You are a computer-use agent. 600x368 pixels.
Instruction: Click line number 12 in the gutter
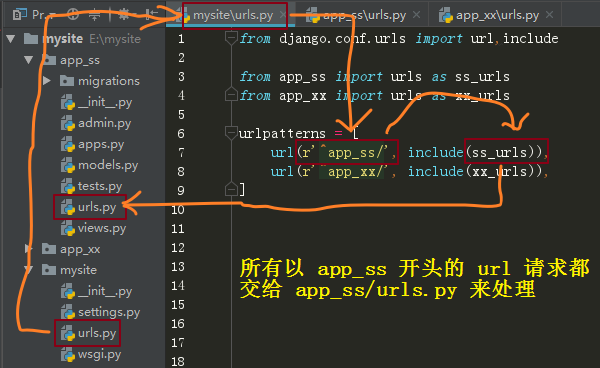click(x=178, y=248)
